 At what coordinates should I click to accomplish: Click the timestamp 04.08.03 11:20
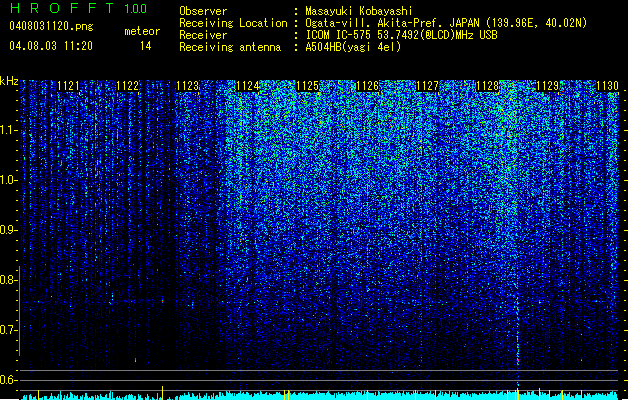point(51,46)
